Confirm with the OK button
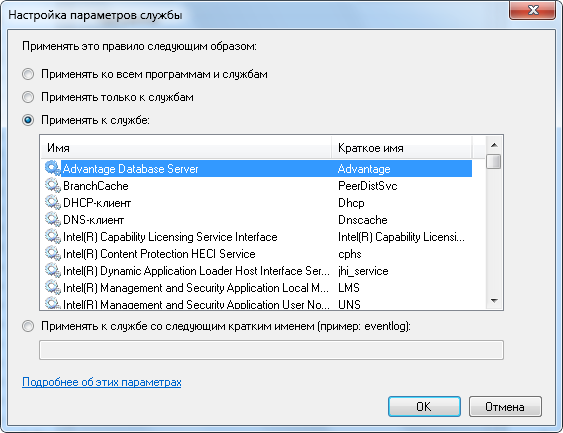 click(x=424, y=406)
